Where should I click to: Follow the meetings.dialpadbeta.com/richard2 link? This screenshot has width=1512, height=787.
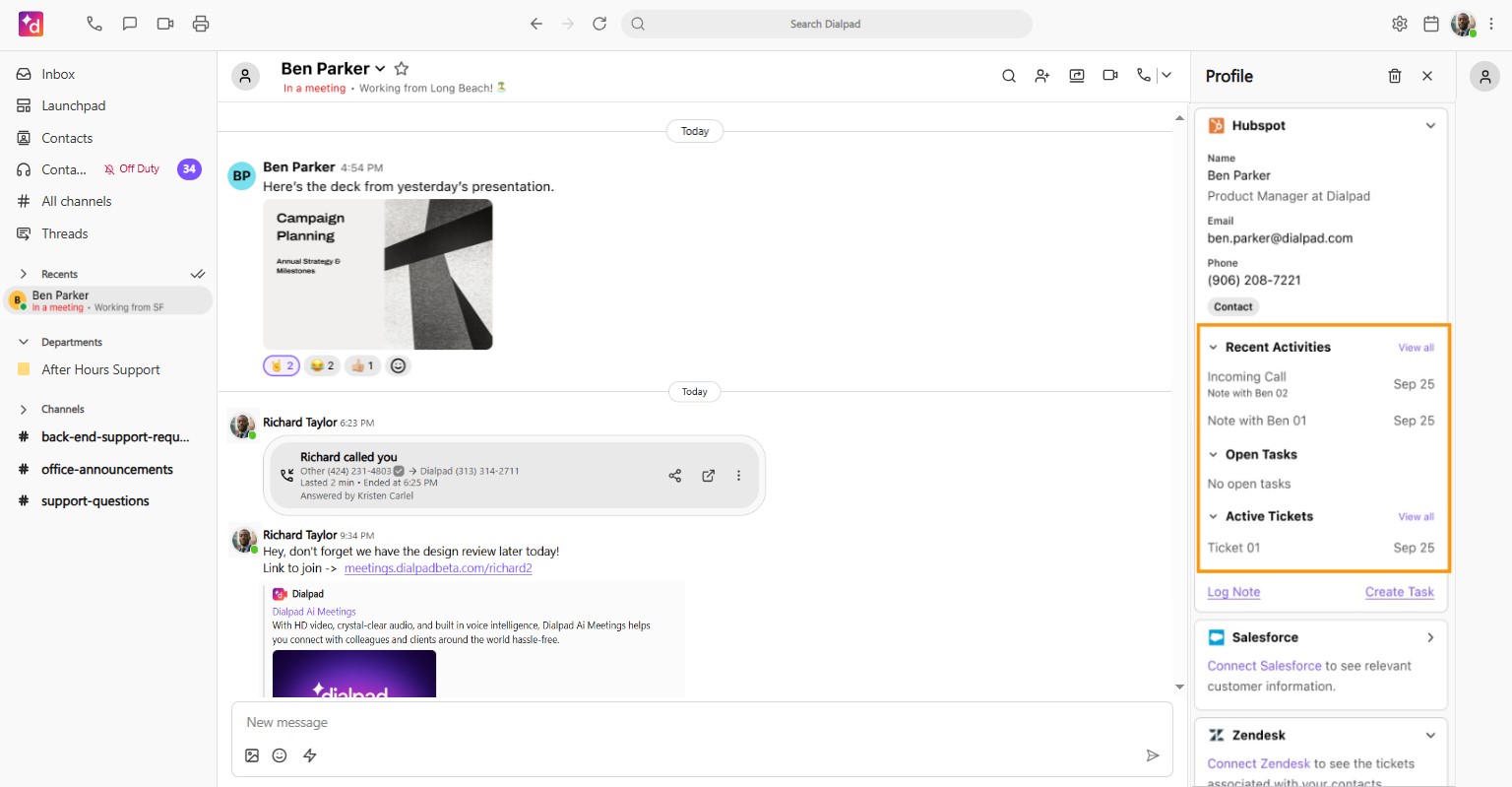[x=438, y=568]
